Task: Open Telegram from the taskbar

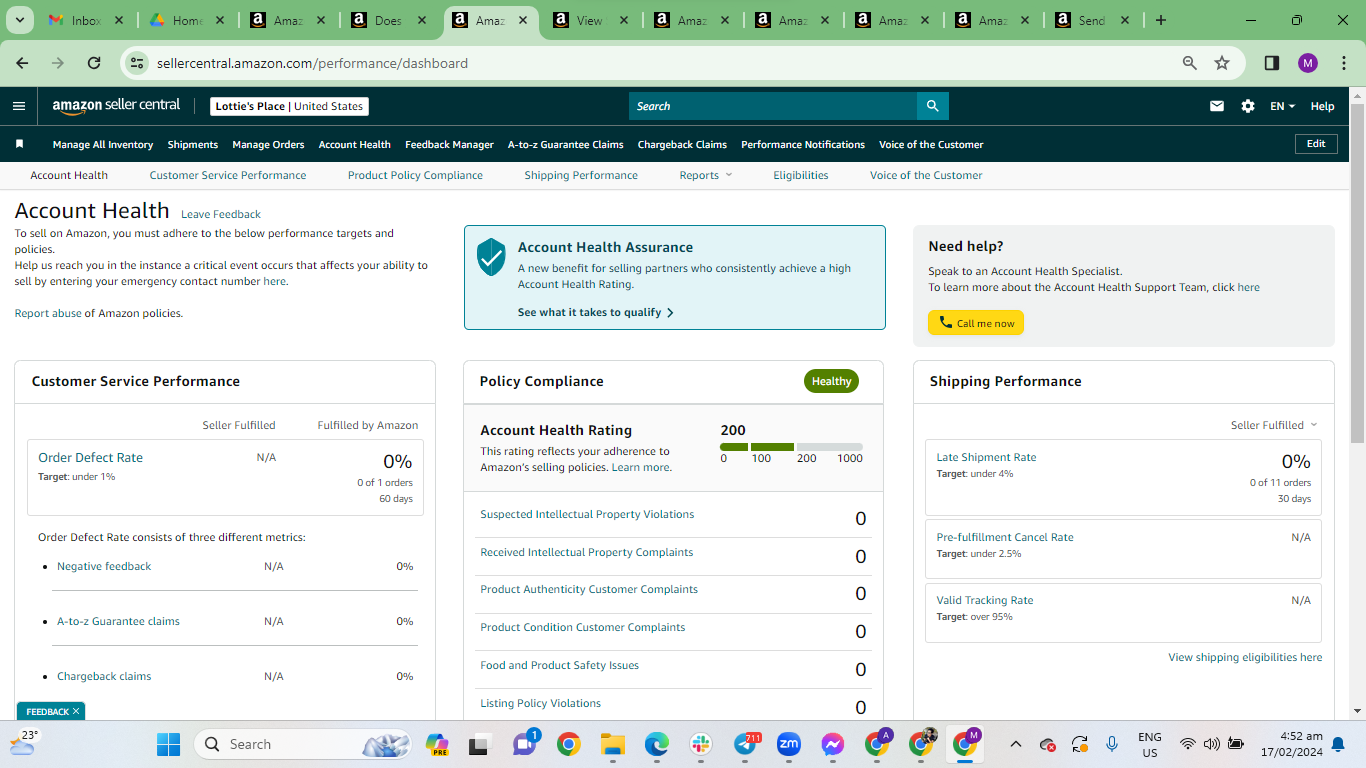Action: (x=746, y=744)
